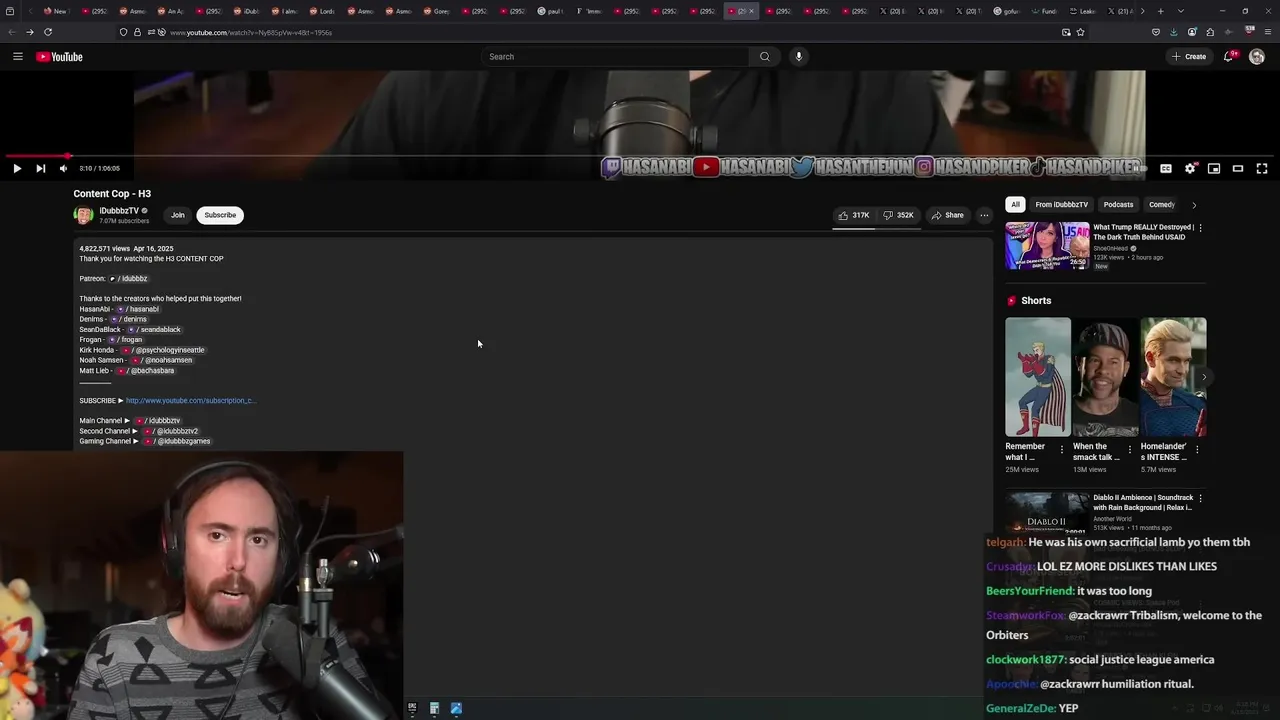
Task: Open the @idubbbztv2 second channel link
Action: pos(170,431)
